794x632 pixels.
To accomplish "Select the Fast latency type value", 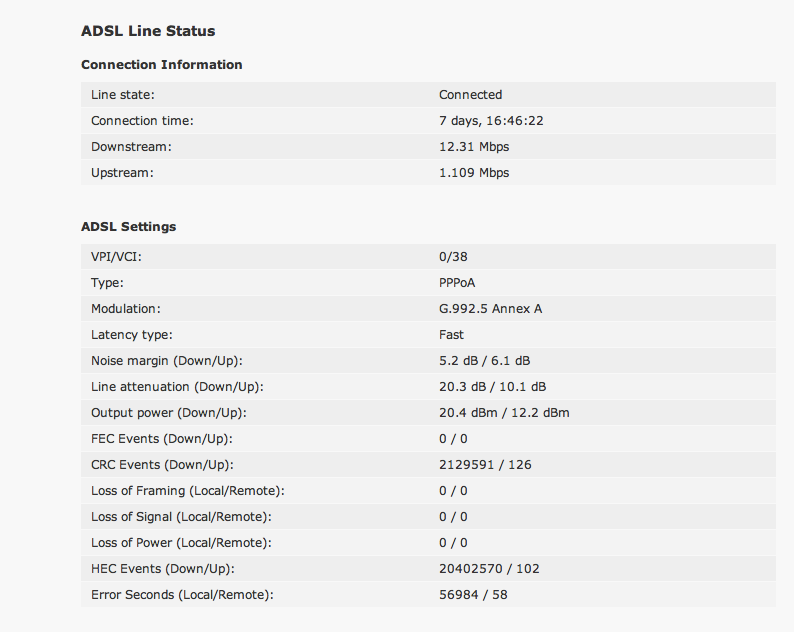I will [x=451, y=335].
